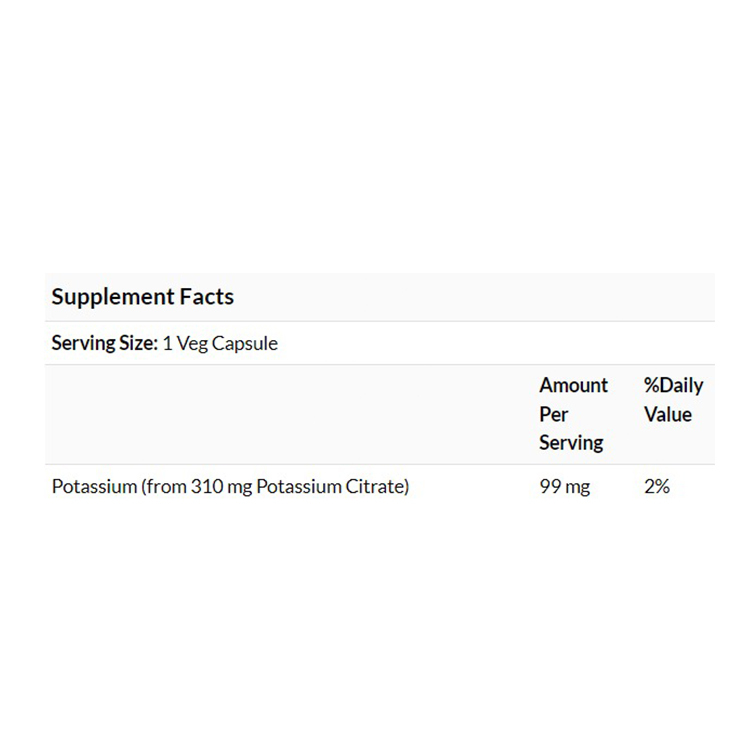Click the word Capsule in the serving size
750x750 pixels.
(x=245, y=343)
